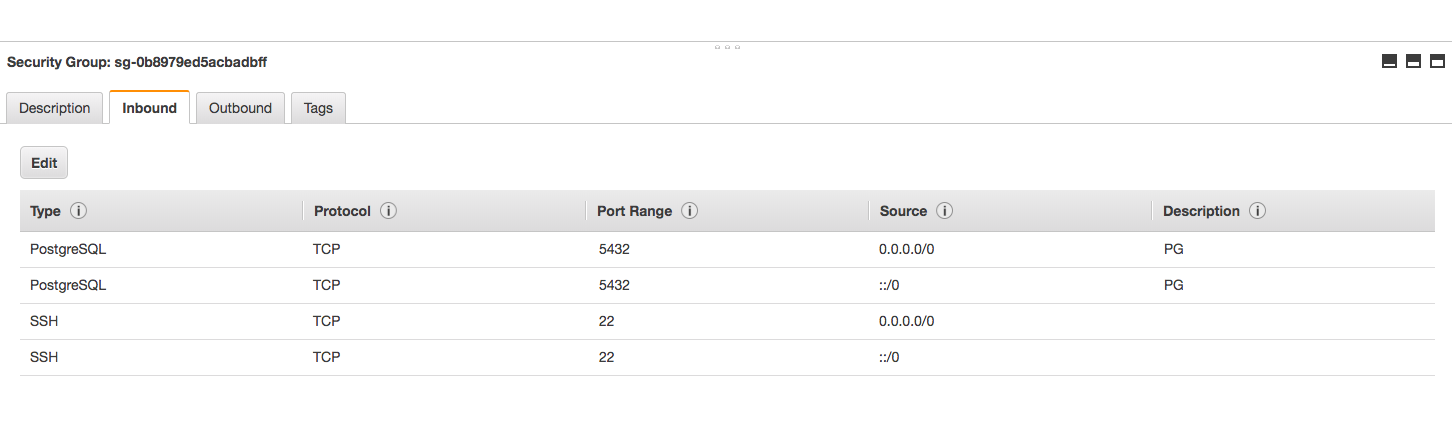Switch to the Description tab

click(x=55, y=108)
